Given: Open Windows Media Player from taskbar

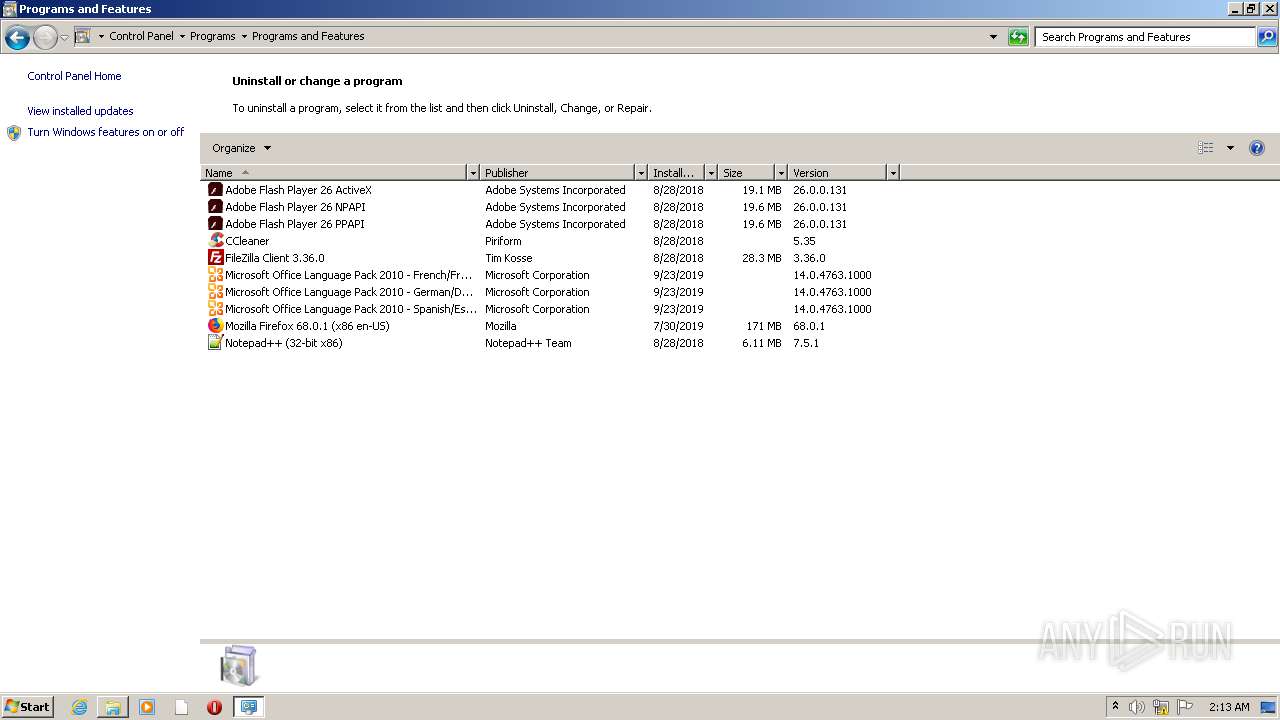Looking at the screenshot, I should pyautogui.click(x=147, y=707).
